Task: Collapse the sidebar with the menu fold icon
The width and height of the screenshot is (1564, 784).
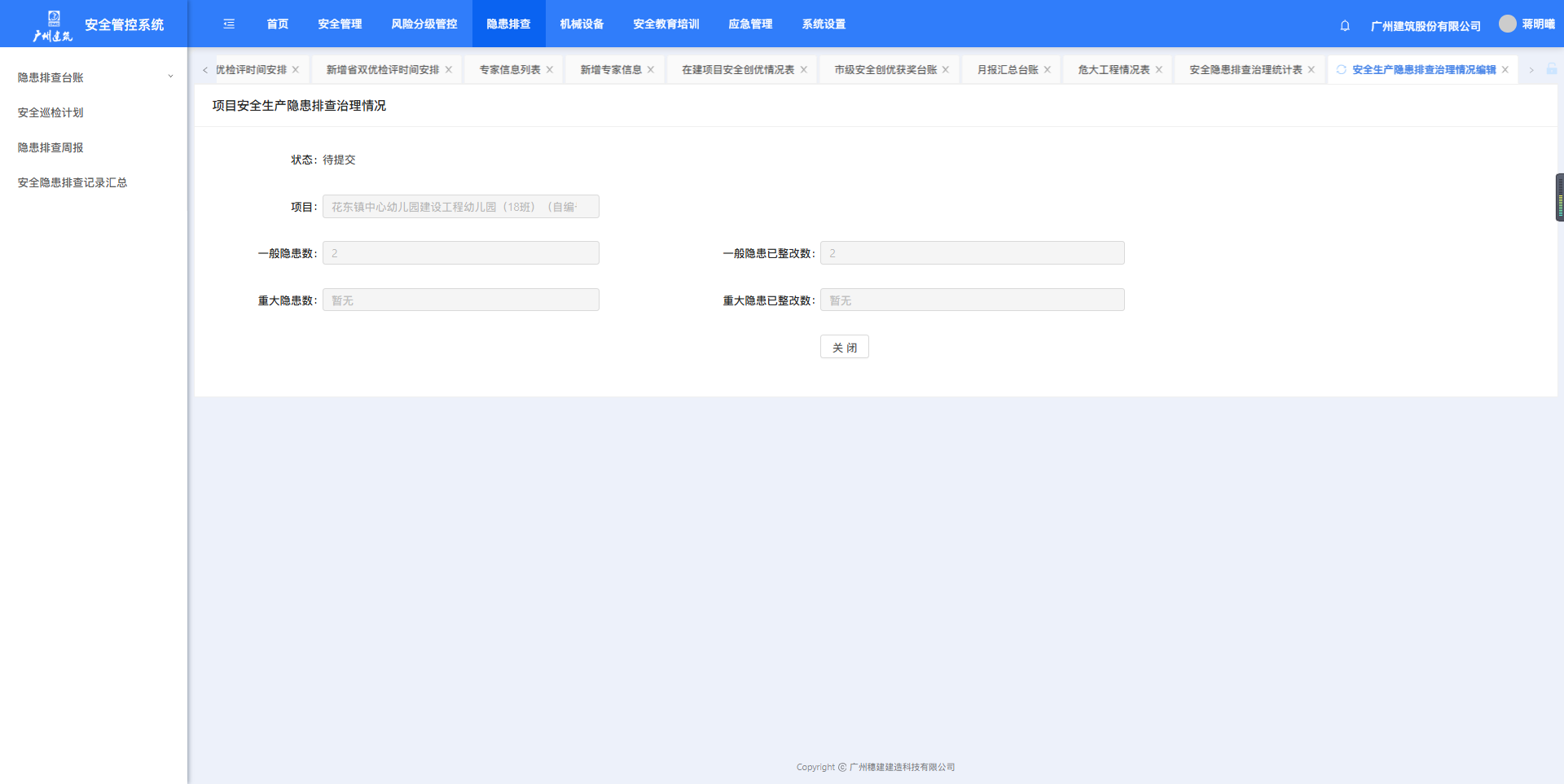Action: coord(229,24)
